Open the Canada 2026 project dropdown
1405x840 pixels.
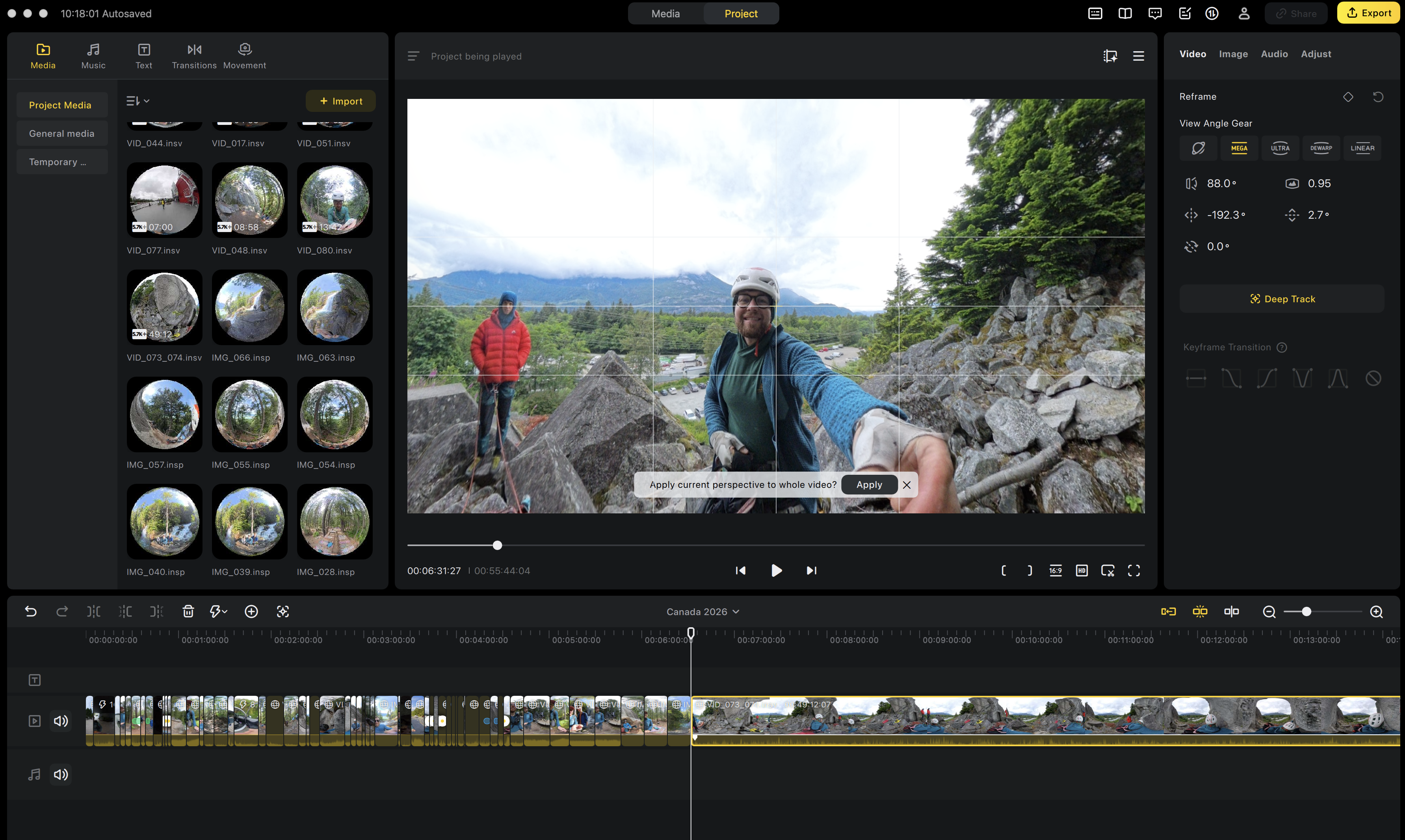click(x=702, y=612)
